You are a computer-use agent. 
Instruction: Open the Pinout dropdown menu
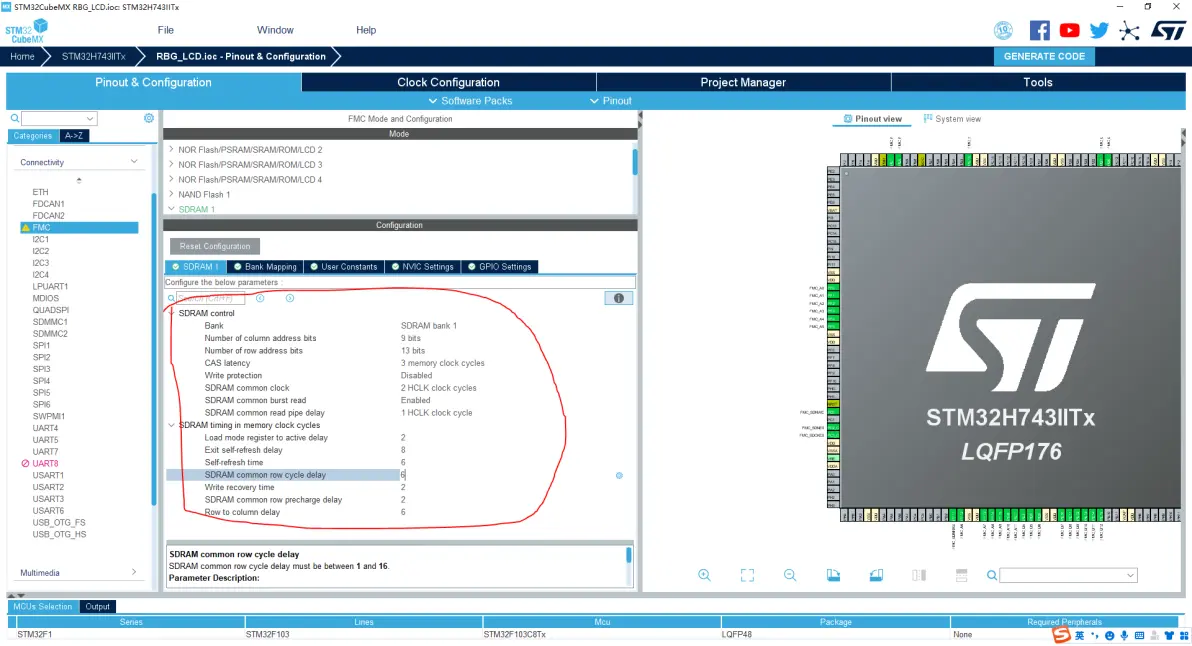(610, 100)
